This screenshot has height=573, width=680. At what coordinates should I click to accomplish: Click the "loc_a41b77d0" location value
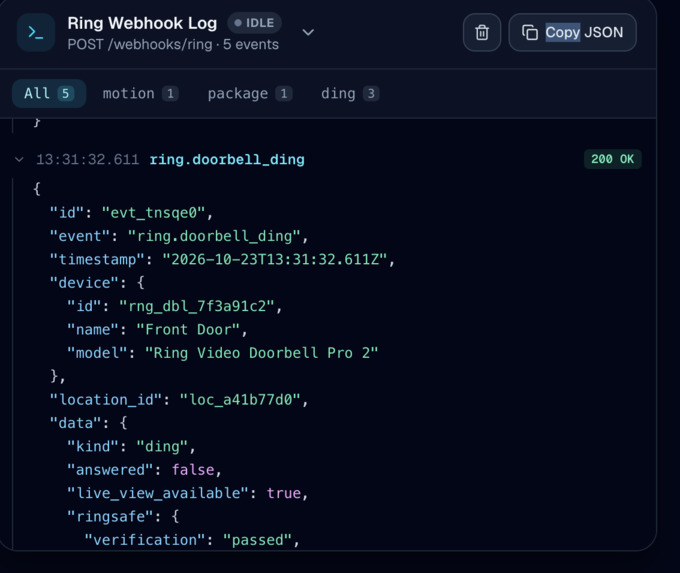(x=240, y=400)
